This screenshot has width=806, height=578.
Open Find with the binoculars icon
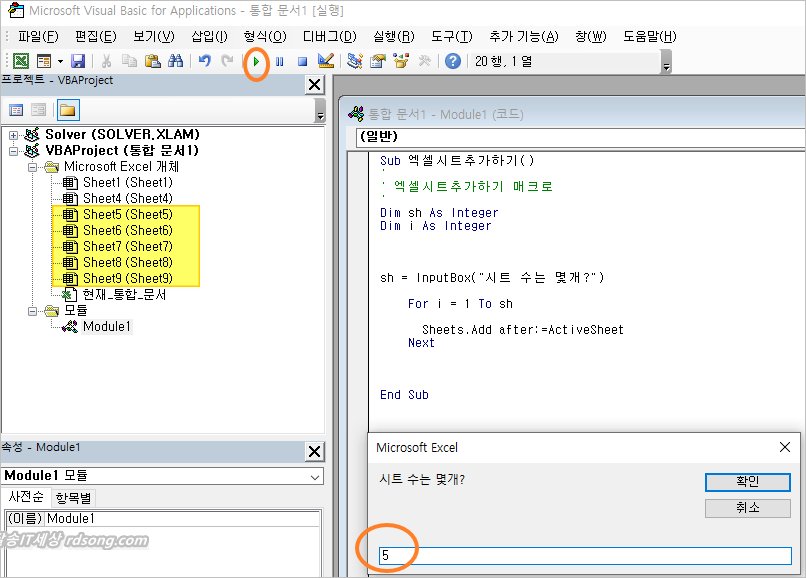point(175,62)
